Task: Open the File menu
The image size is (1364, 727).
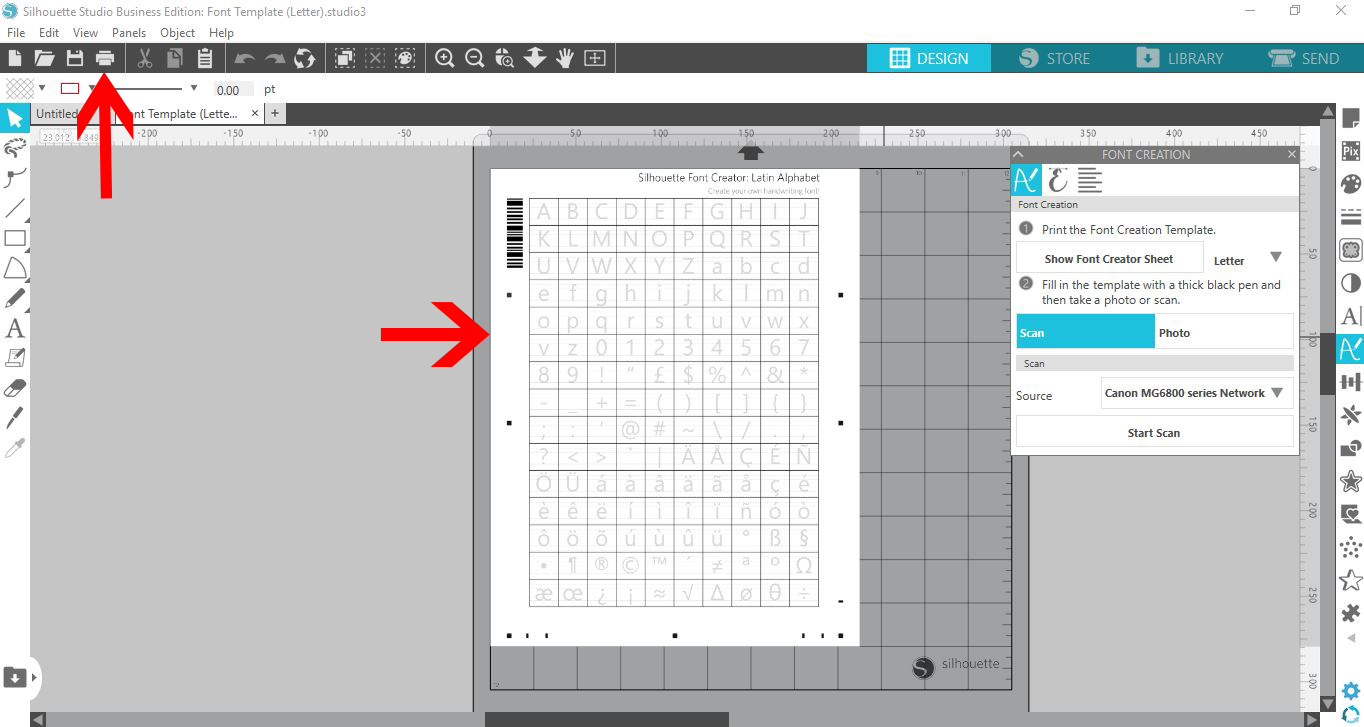Action: pos(16,33)
